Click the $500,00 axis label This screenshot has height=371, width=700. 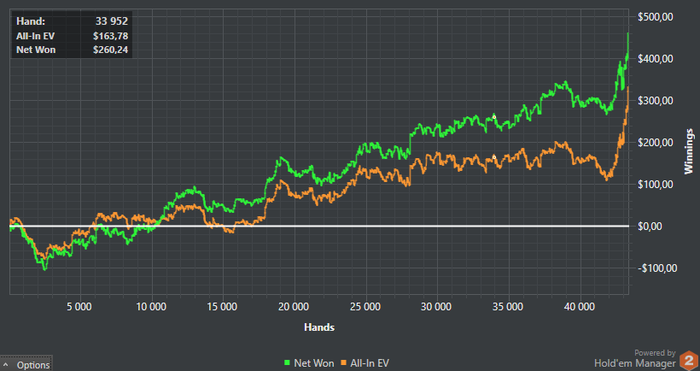tap(655, 17)
